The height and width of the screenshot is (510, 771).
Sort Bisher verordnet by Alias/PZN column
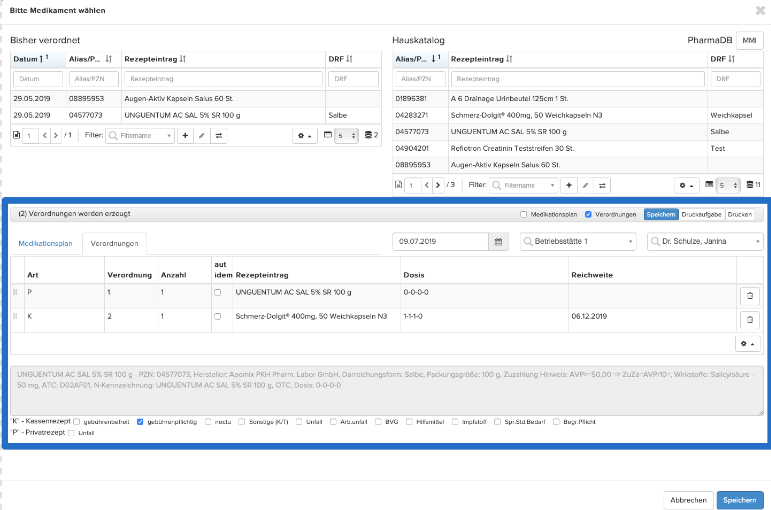109,59
